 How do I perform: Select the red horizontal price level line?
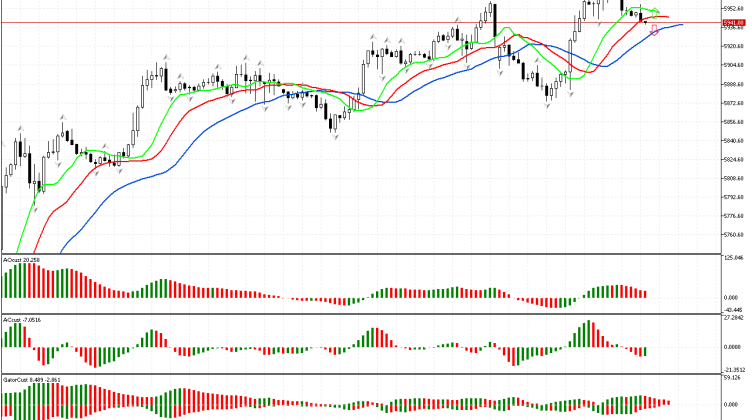click(x=300, y=22)
